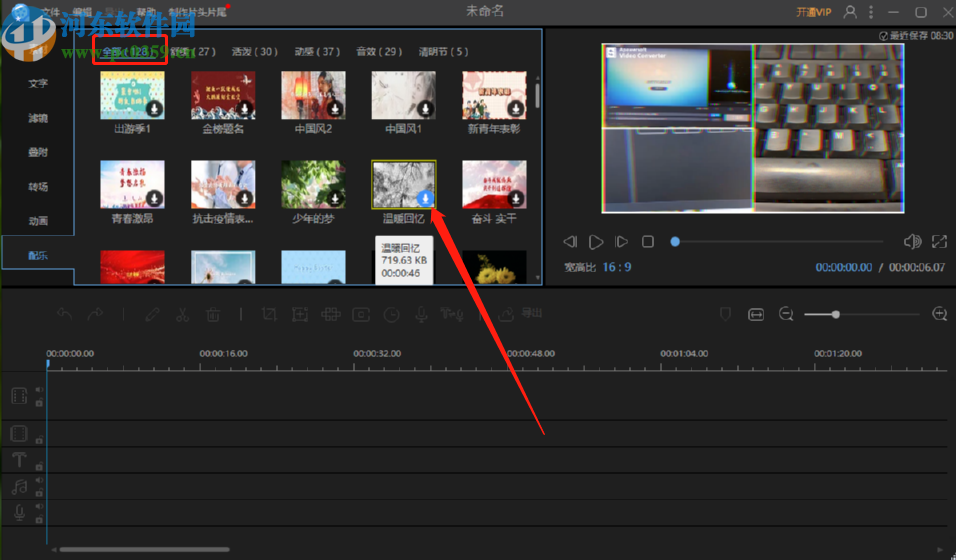Screen dimensions: 956x560
Task: Step to the next frame
Action: pyautogui.click(x=621, y=242)
